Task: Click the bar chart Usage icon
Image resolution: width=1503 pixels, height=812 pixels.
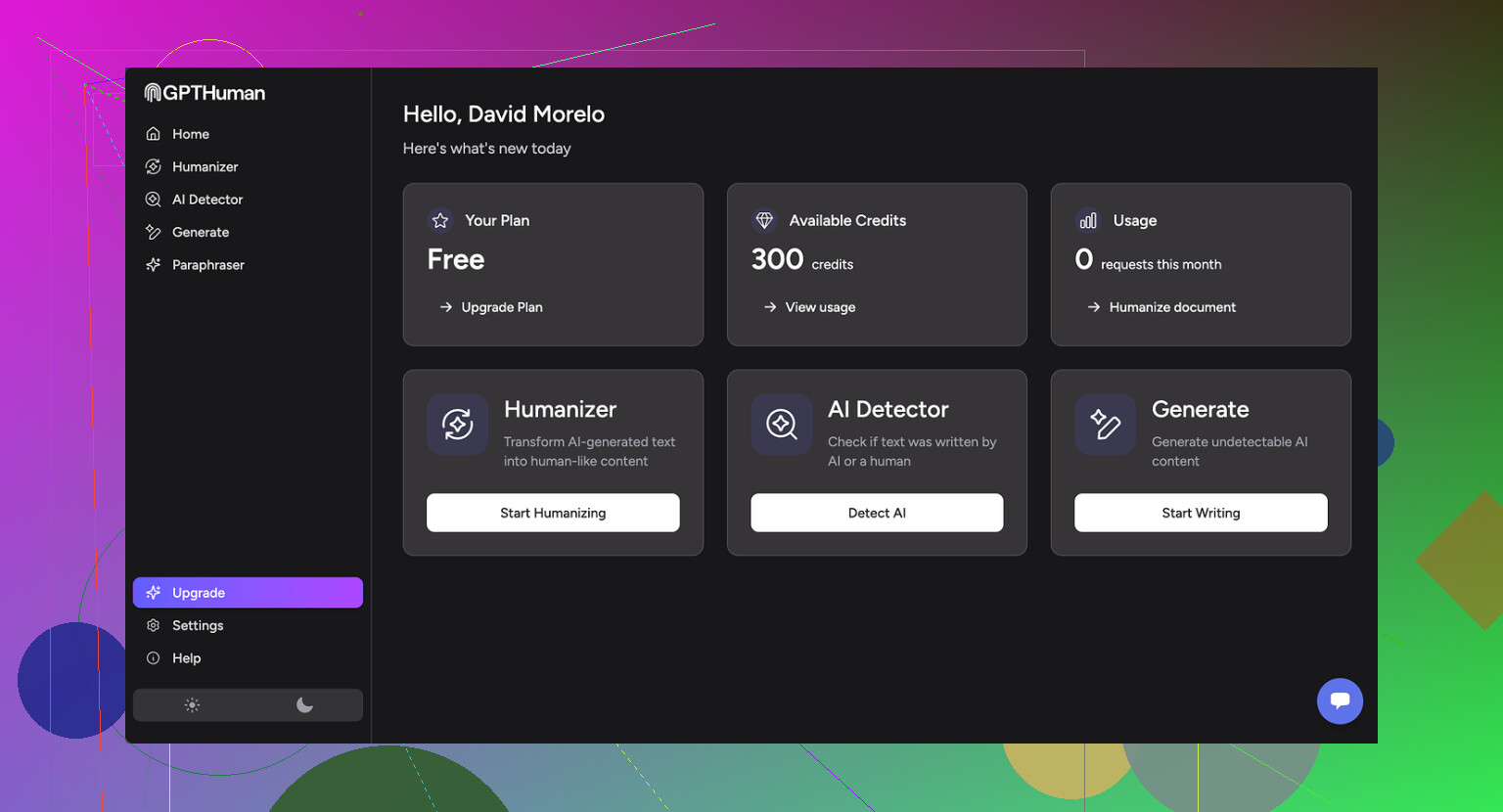Action: click(1088, 221)
